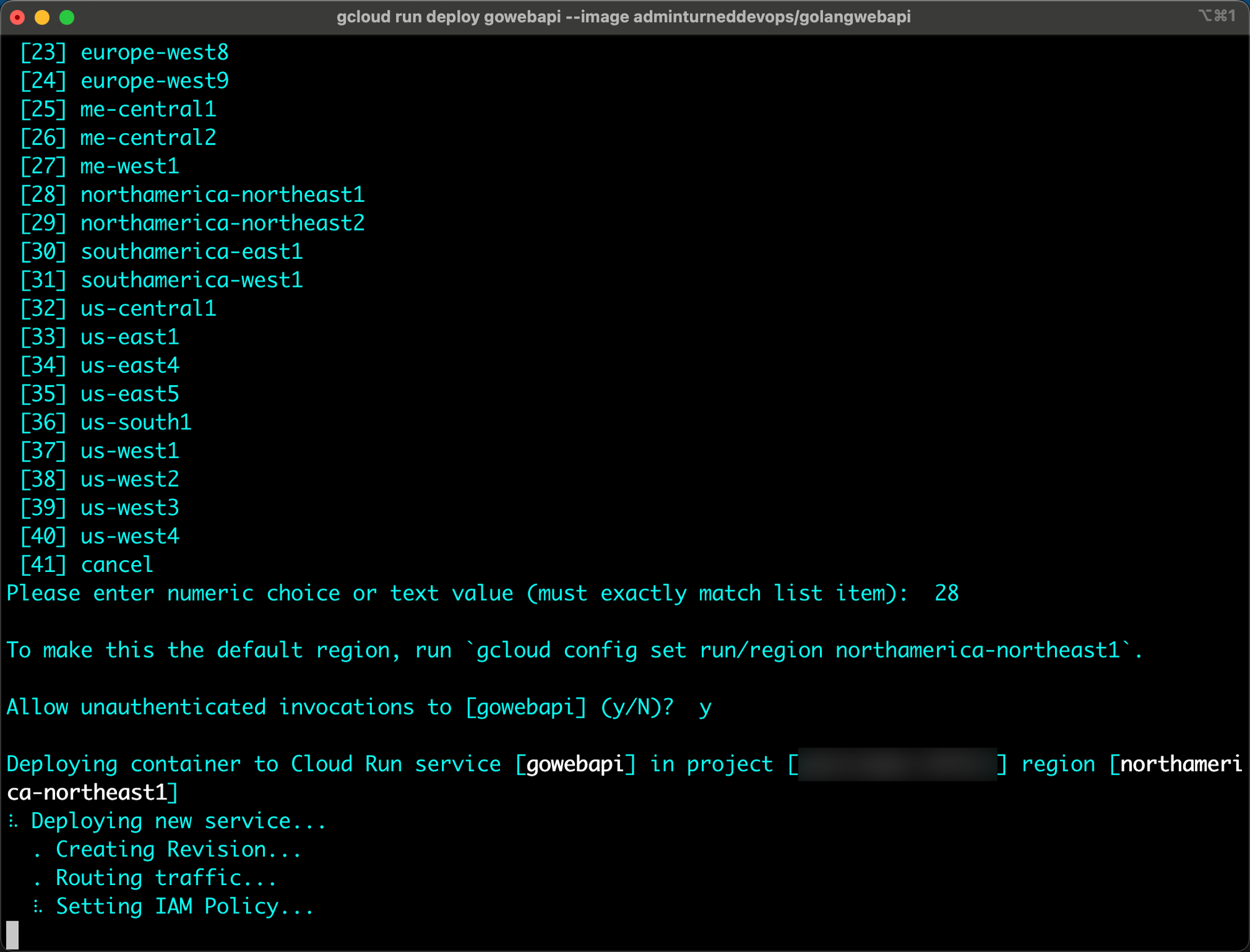
Task: Click the 'y' answer to unauthenticated prompt
Action: tap(705, 708)
